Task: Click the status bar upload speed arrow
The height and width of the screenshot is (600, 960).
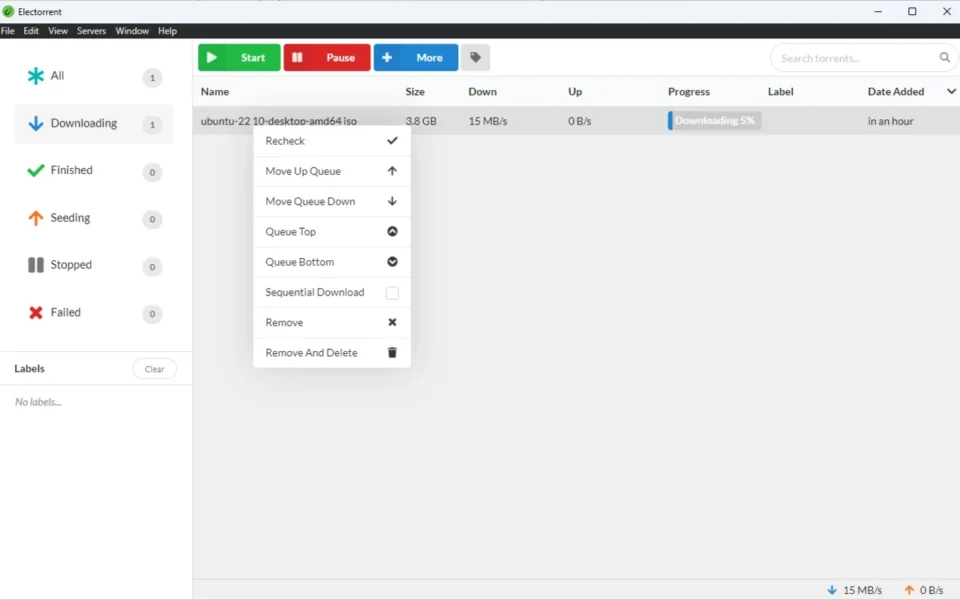Action: [x=909, y=590]
